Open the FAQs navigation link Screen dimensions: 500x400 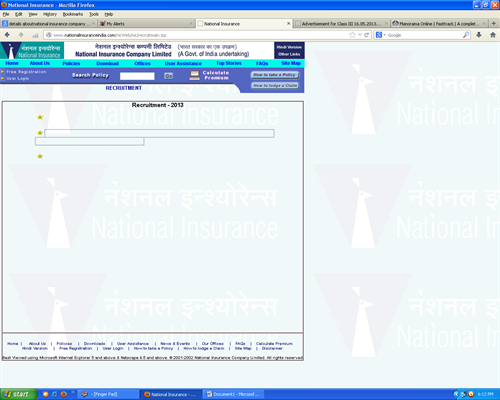(262, 63)
